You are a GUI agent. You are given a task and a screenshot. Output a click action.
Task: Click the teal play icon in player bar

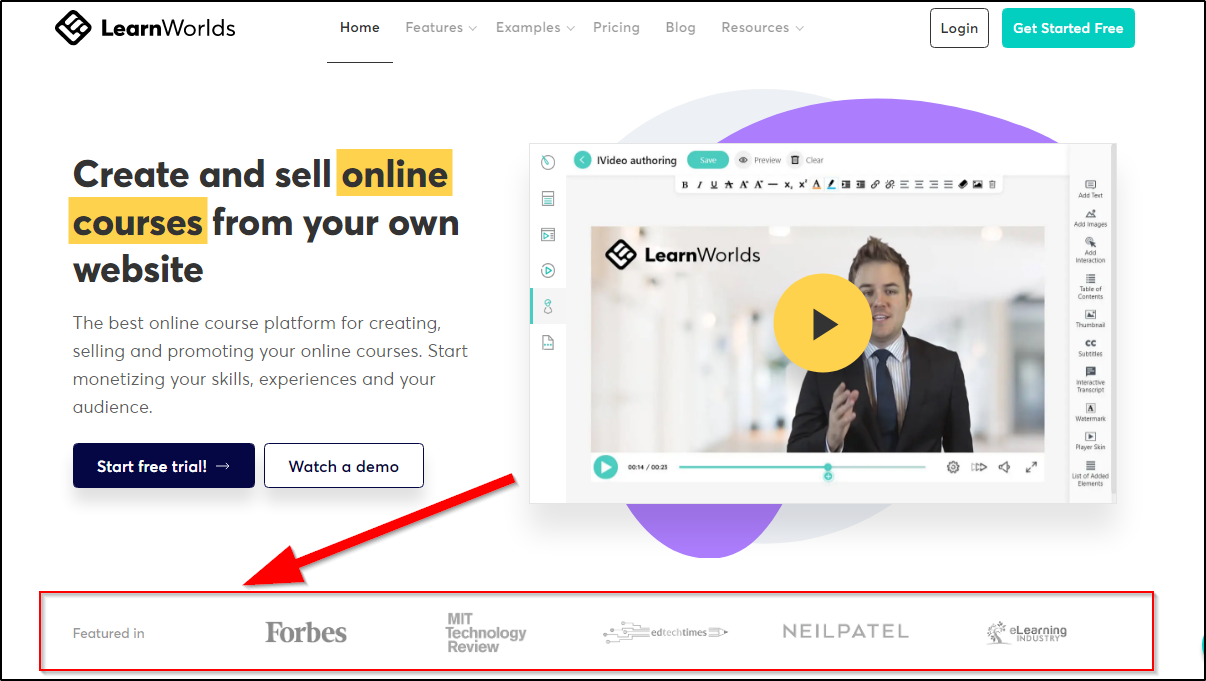click(x=605, y=467)
